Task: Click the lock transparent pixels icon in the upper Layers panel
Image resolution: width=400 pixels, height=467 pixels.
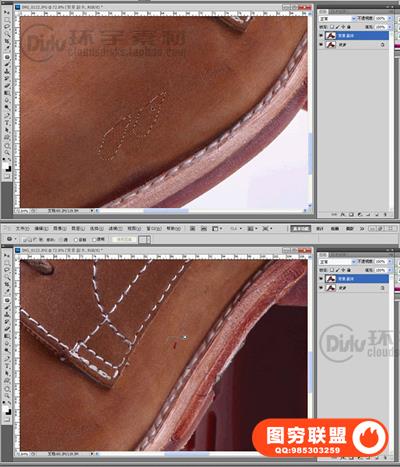Action: pos(332,27)
